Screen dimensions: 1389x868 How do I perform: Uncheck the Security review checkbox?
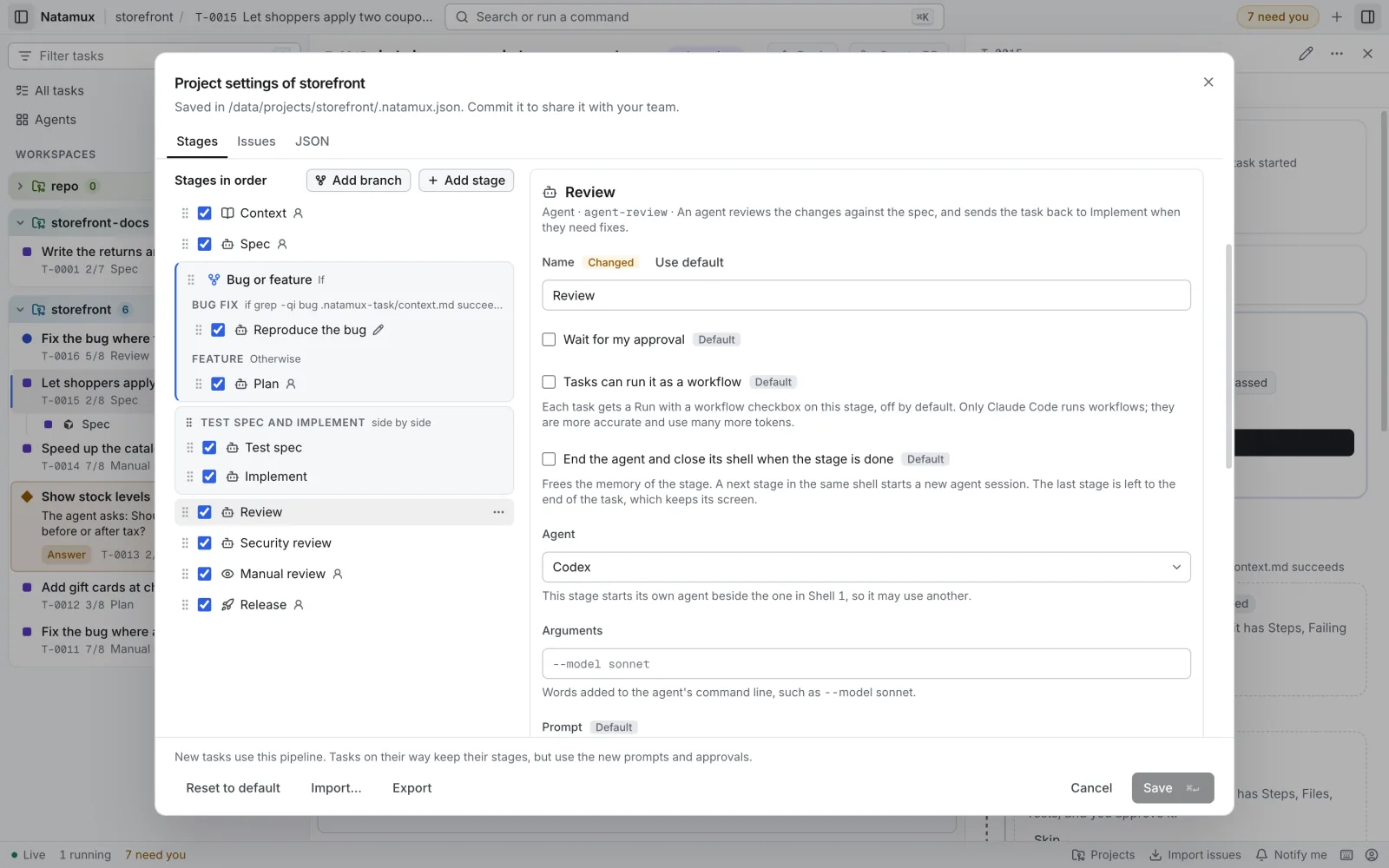click(x=205, y=543)
